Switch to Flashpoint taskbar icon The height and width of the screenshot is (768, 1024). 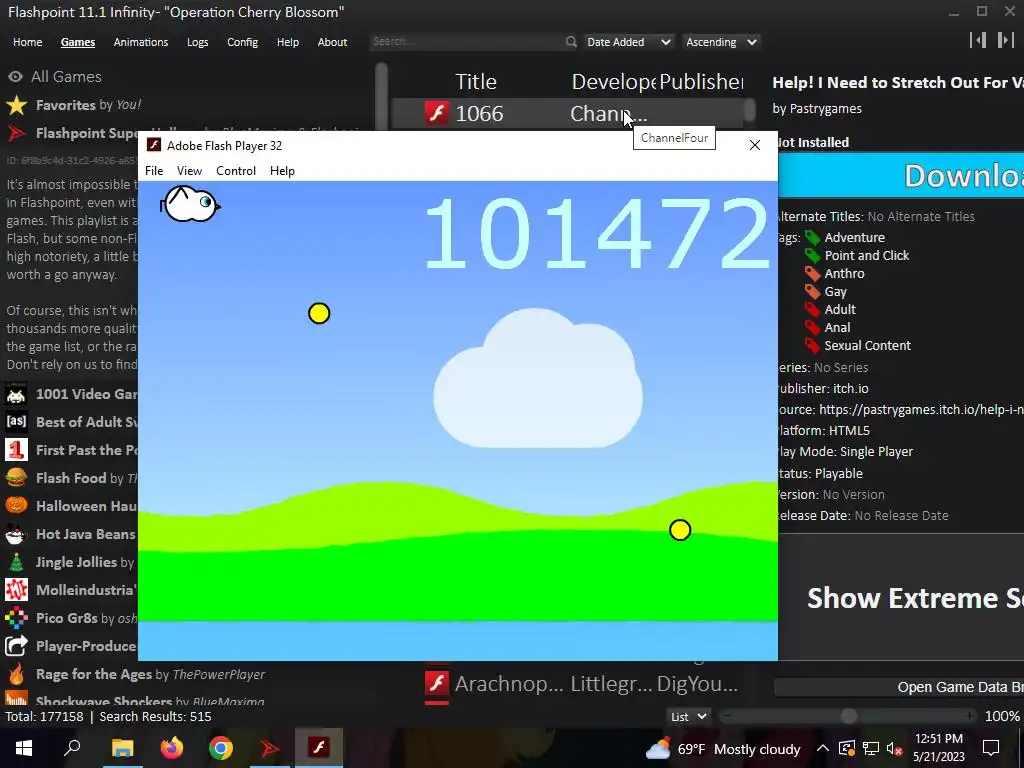coord(270,748)
